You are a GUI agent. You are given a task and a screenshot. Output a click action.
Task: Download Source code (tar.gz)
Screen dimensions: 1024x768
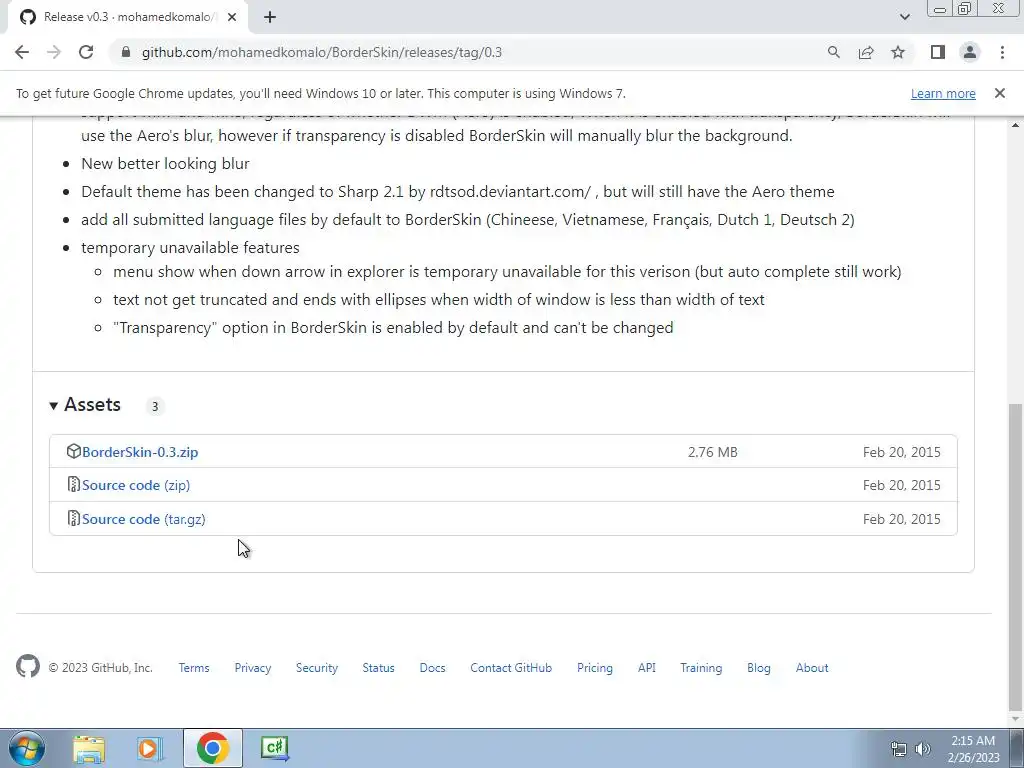(144, 519)
